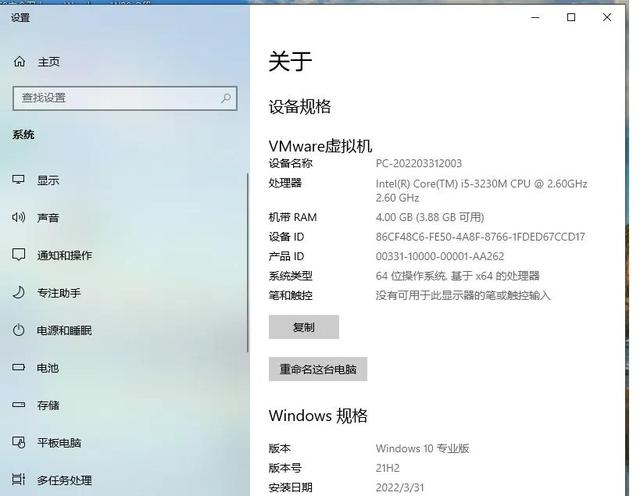
Task: Click the sidebar vertical scrollbar
Action: [x=247, y=262]
